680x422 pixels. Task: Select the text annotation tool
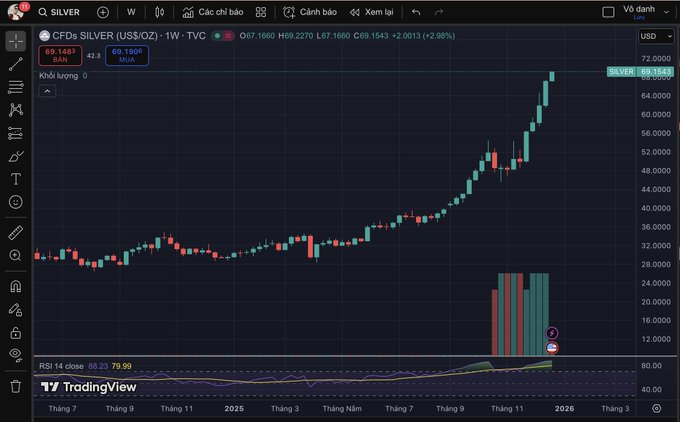pyautogui.click(x=15, y=179)
